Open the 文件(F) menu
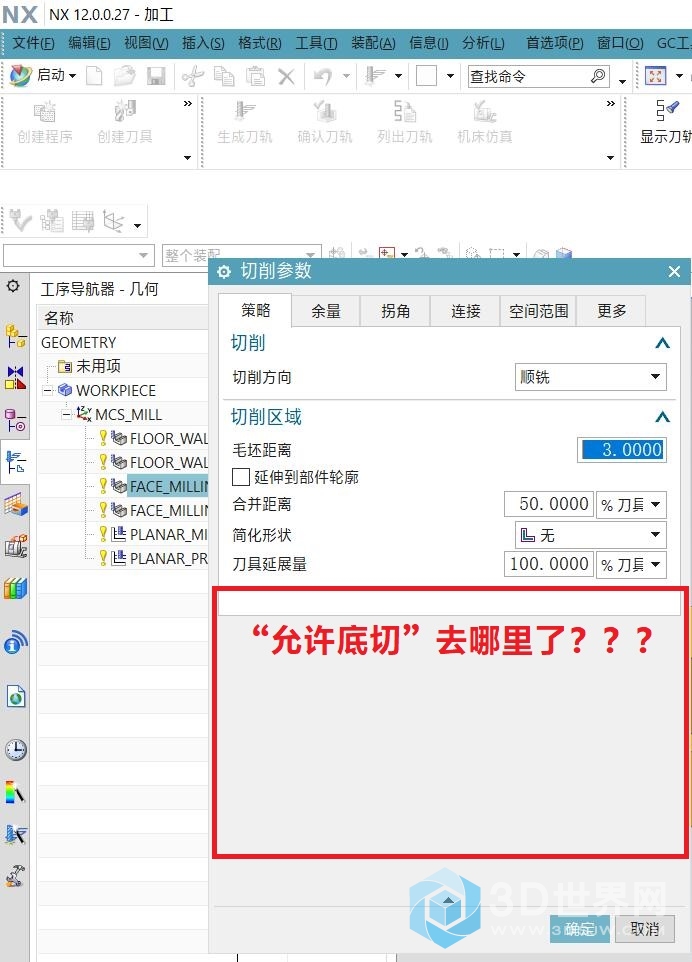 coord(33,43)
